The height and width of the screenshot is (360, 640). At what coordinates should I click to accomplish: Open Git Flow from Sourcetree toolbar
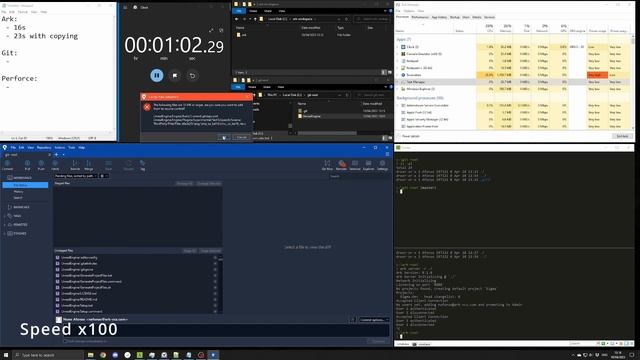pyautogui.click(x=327, y=165)
